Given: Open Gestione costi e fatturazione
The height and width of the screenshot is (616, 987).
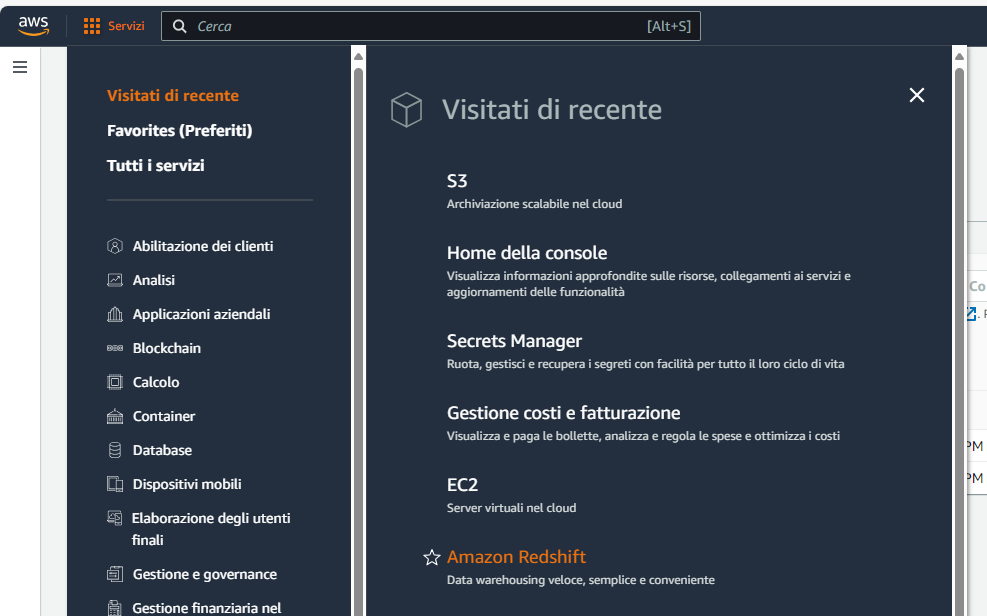Looking at the screenshot, I should [x=563, y=413].
